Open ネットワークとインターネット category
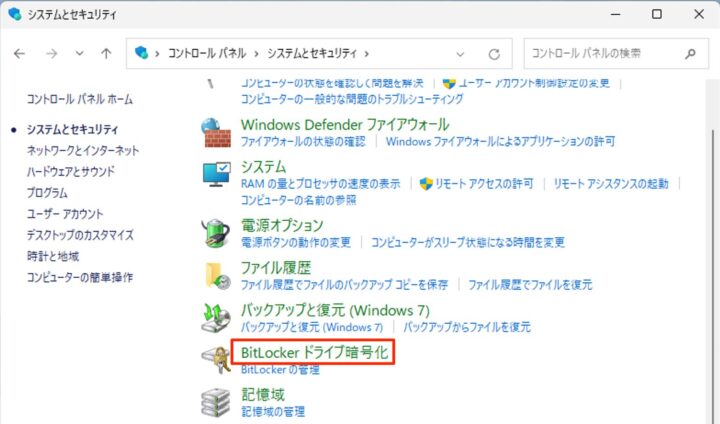Viewport: 720px width, 424px height. (x=83, y=150)
